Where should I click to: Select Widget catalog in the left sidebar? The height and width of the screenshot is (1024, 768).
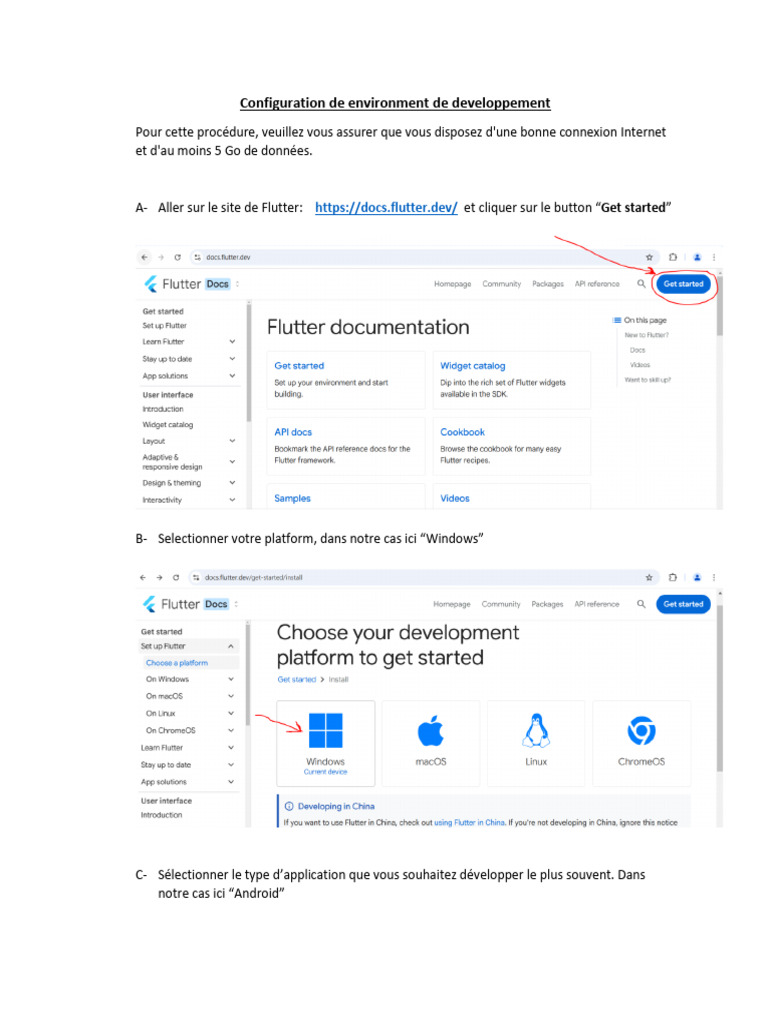pos(168,424)
